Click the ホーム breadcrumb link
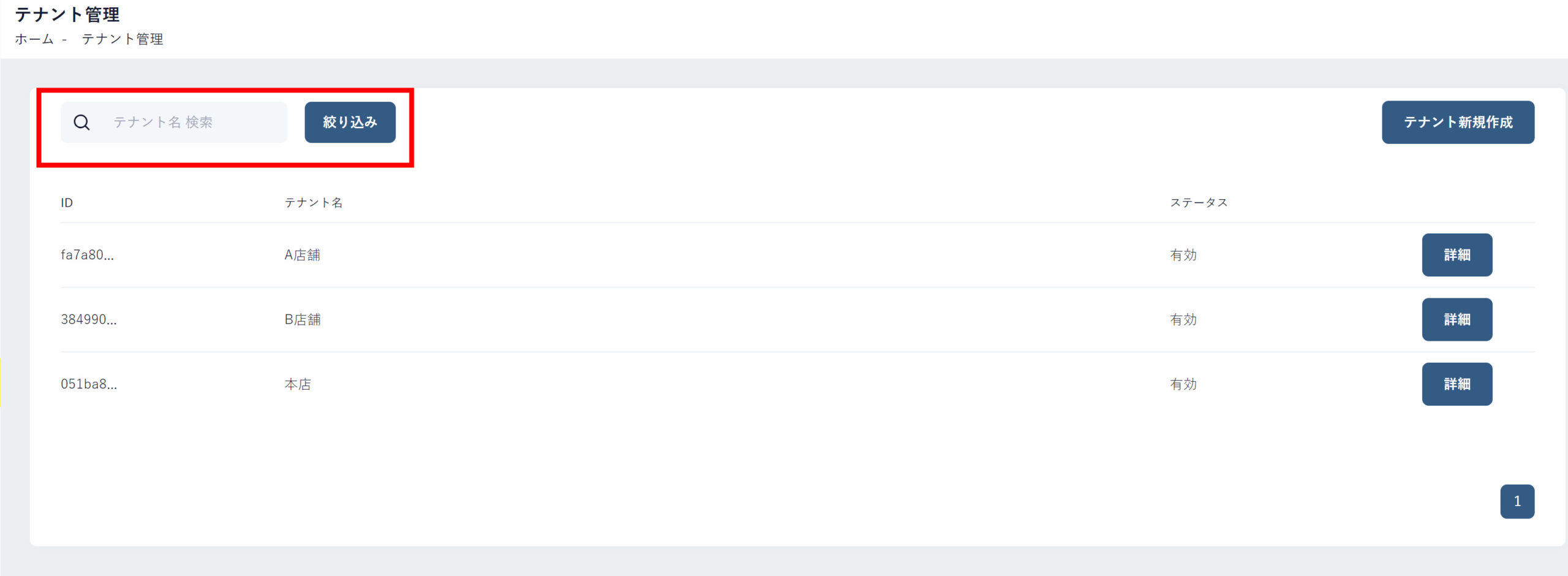1568x576 pixels. (x=34, y=39)
